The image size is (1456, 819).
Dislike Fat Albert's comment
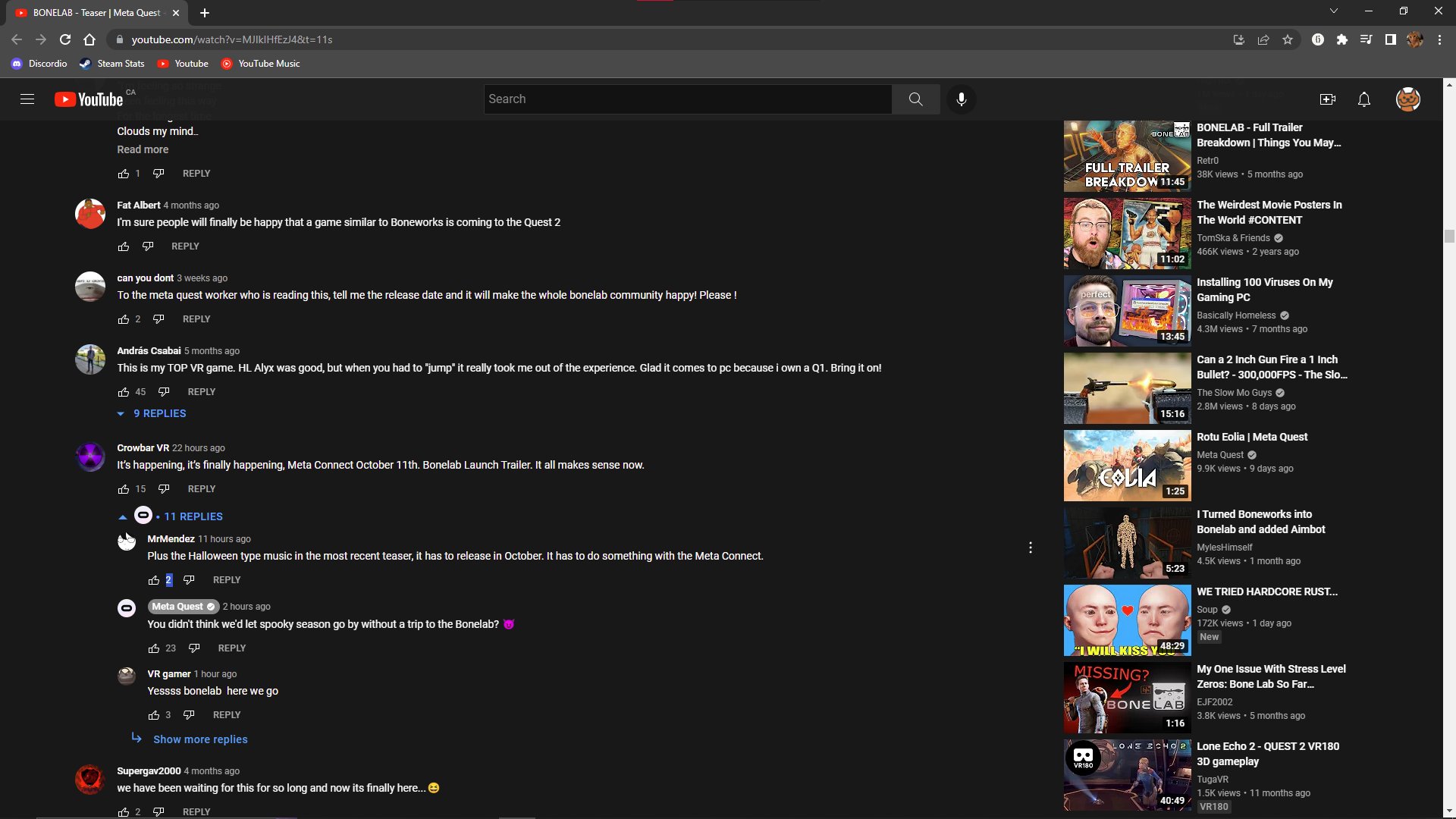pos(148,246)
